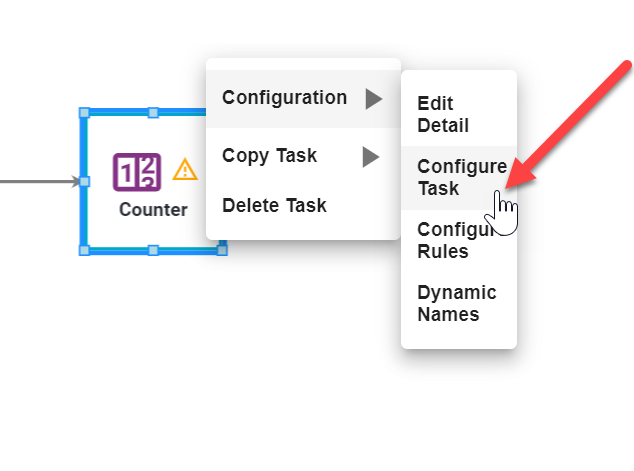Click the top-left resize handle of Counter
This screenshot has height=471, width=634.
coord(85,113)
